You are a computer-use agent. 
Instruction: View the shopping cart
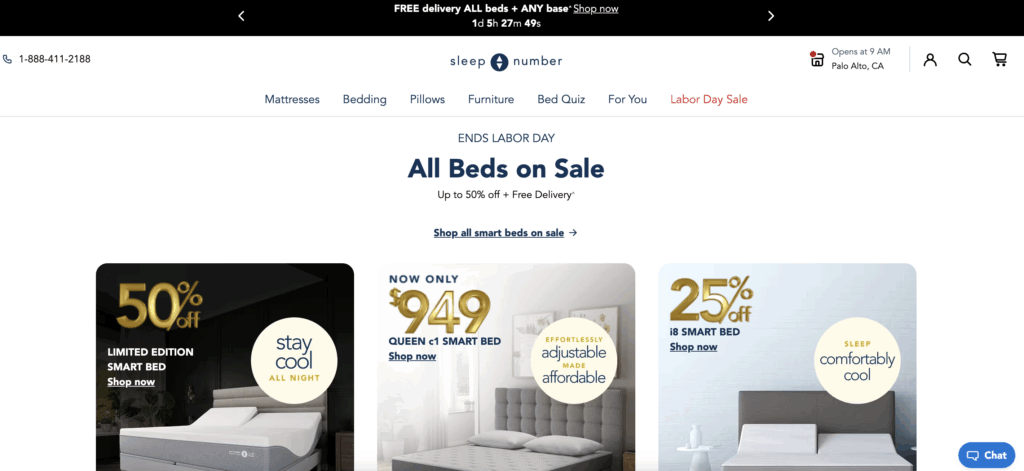tap(999, 59)
